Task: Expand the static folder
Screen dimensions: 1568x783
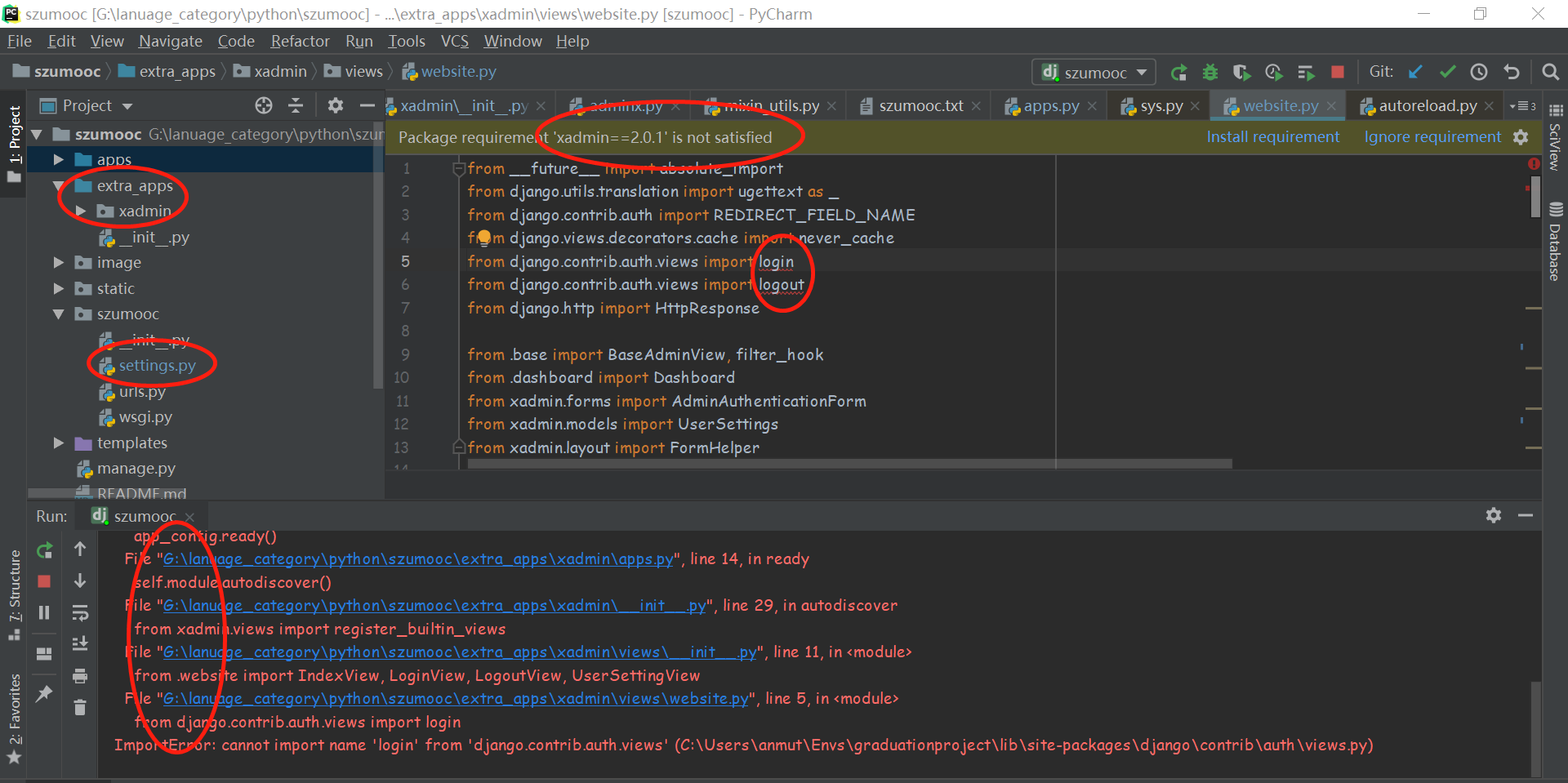Action: tap(58, 289)
